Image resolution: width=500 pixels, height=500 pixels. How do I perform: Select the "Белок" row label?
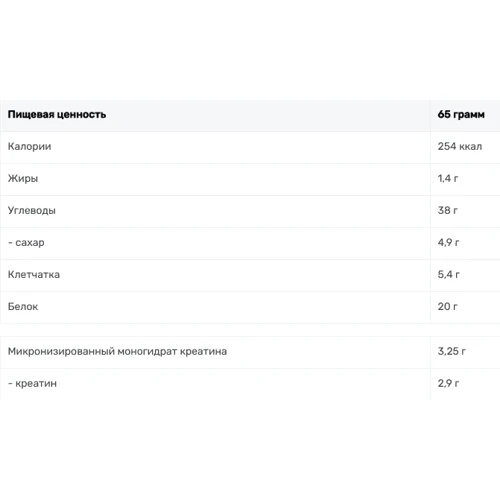tap(23, 306)
